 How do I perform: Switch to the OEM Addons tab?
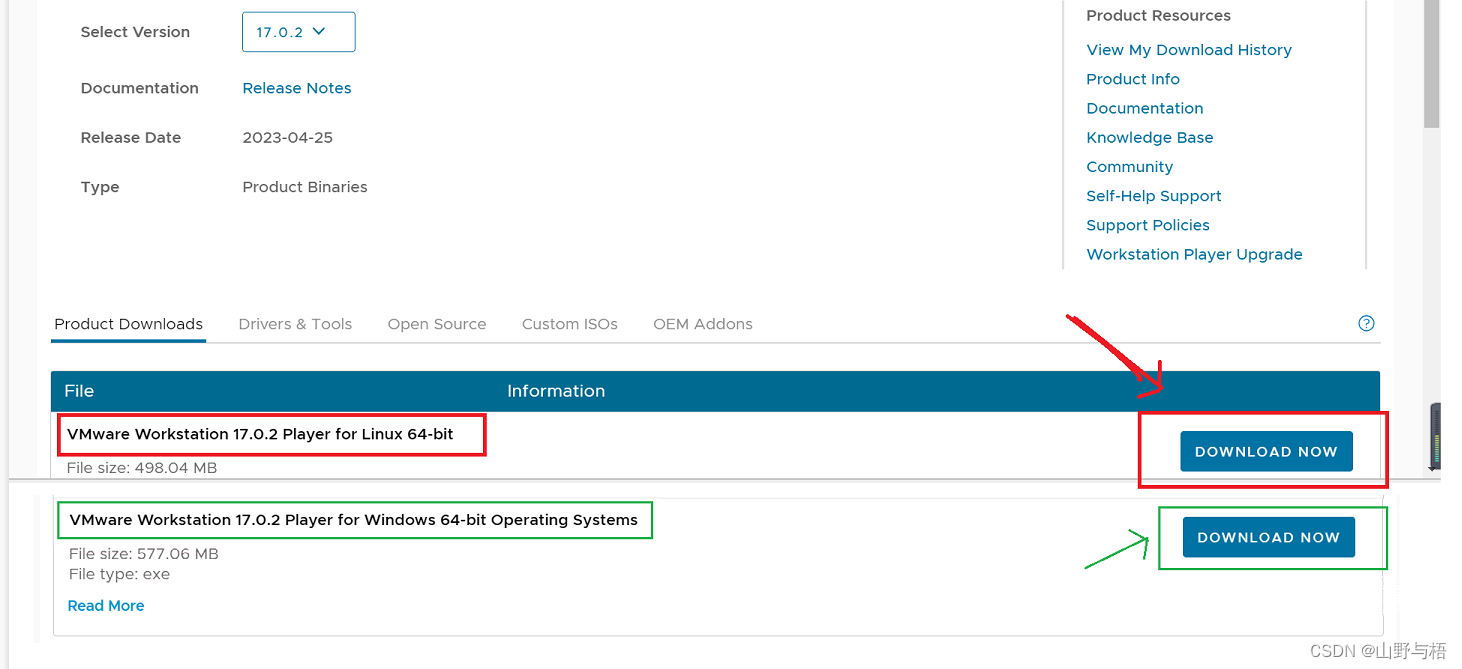[703, 324]
